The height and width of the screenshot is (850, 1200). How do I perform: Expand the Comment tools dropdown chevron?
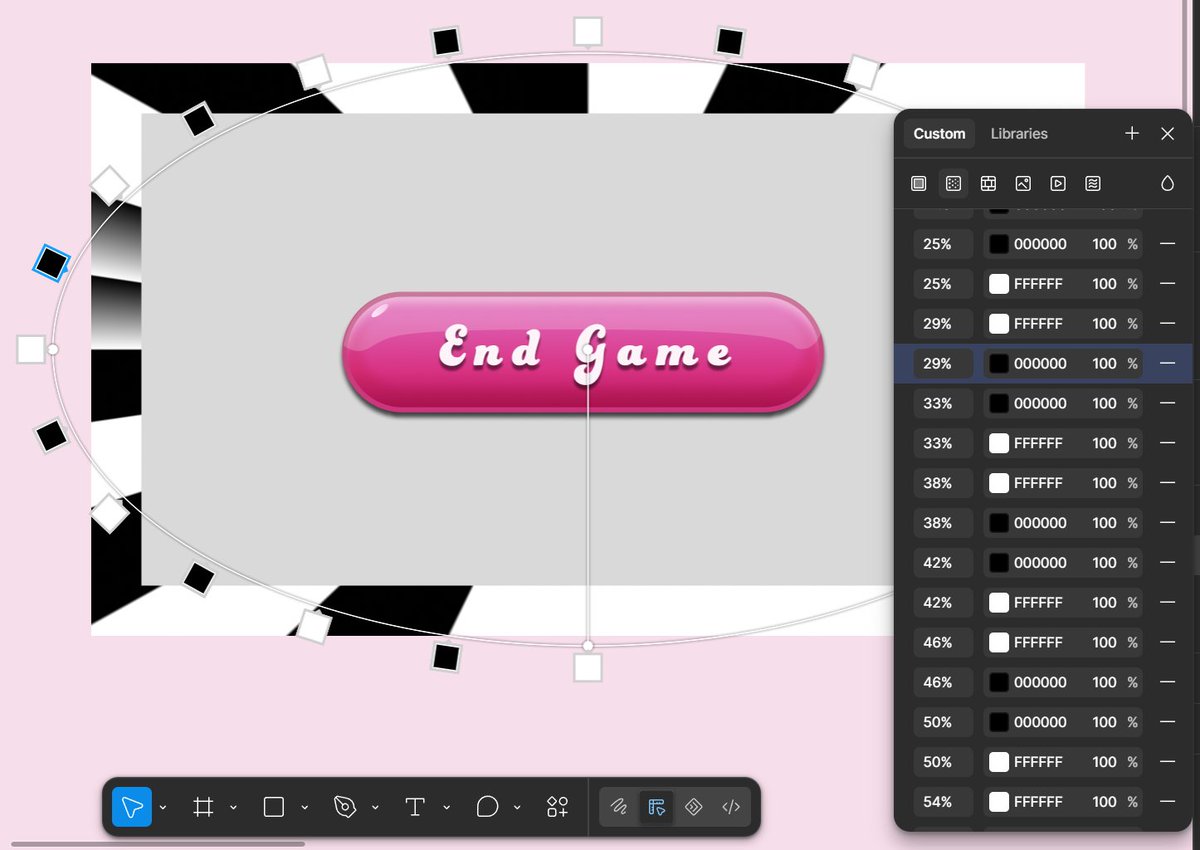[517, 808]
